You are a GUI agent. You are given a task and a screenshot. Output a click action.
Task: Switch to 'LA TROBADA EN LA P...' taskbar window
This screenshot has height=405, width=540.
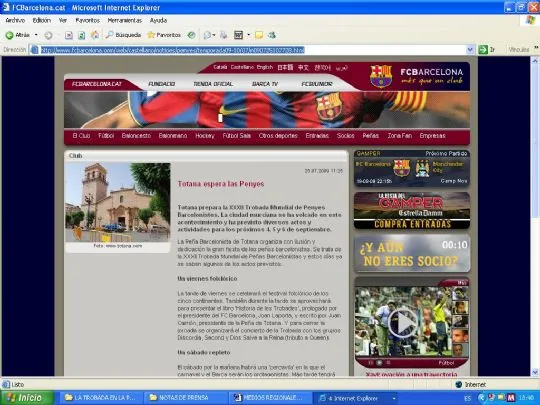click(101, 398)
